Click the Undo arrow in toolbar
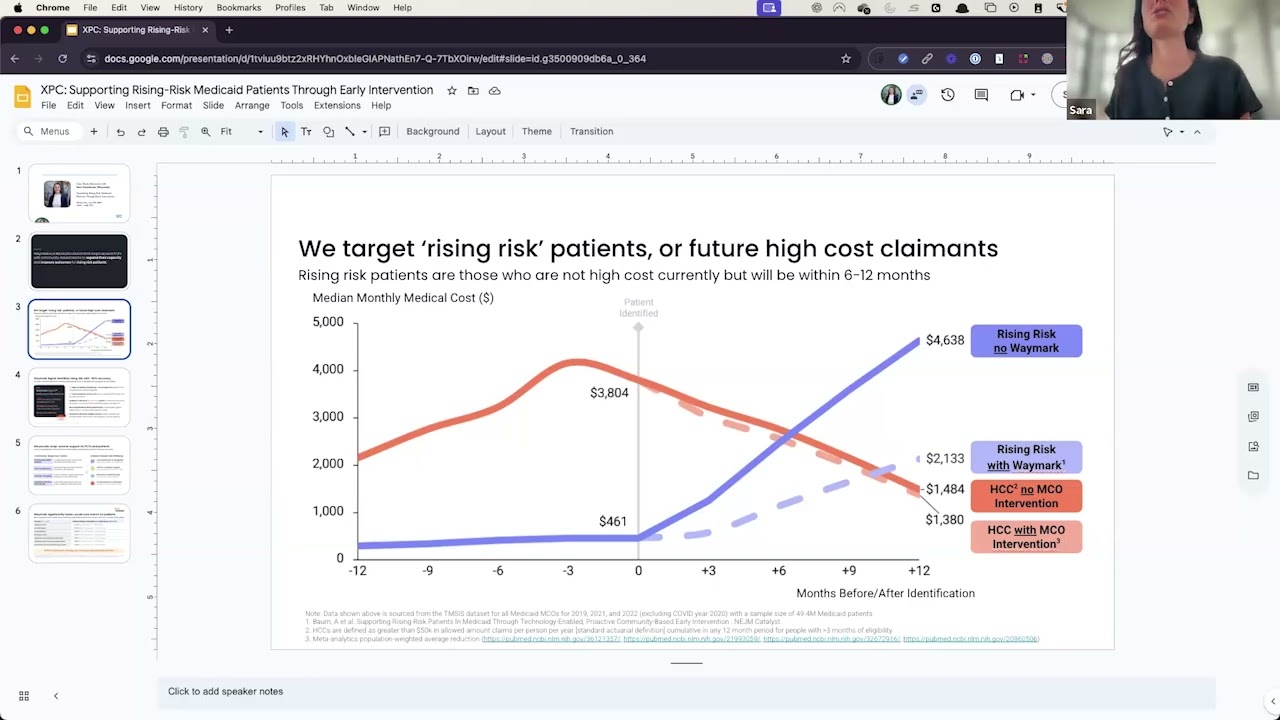1280x720 pixels. point(120,132)
